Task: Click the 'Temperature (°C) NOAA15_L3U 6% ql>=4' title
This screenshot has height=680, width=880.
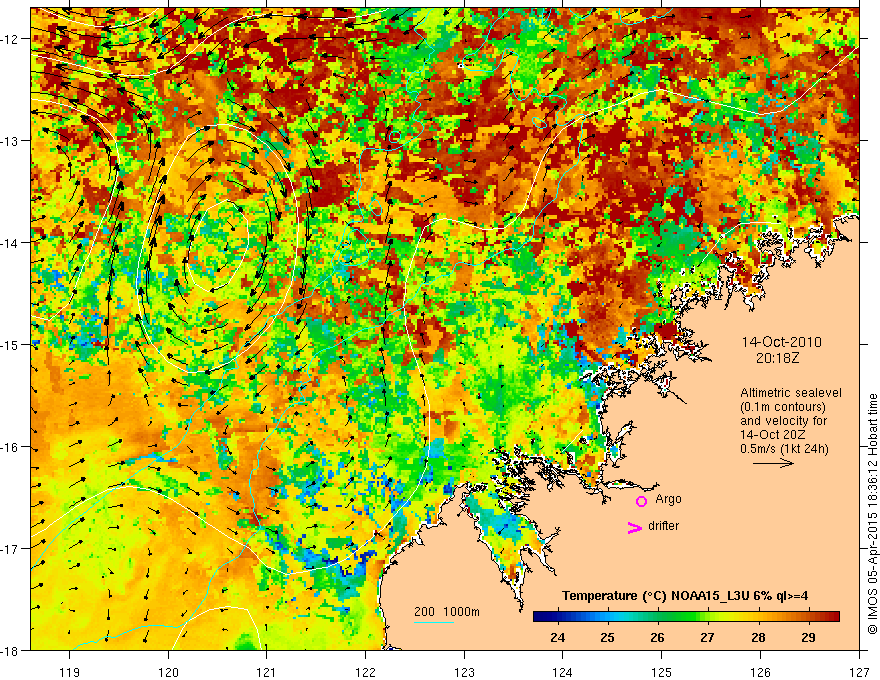Action: point(685,596)
